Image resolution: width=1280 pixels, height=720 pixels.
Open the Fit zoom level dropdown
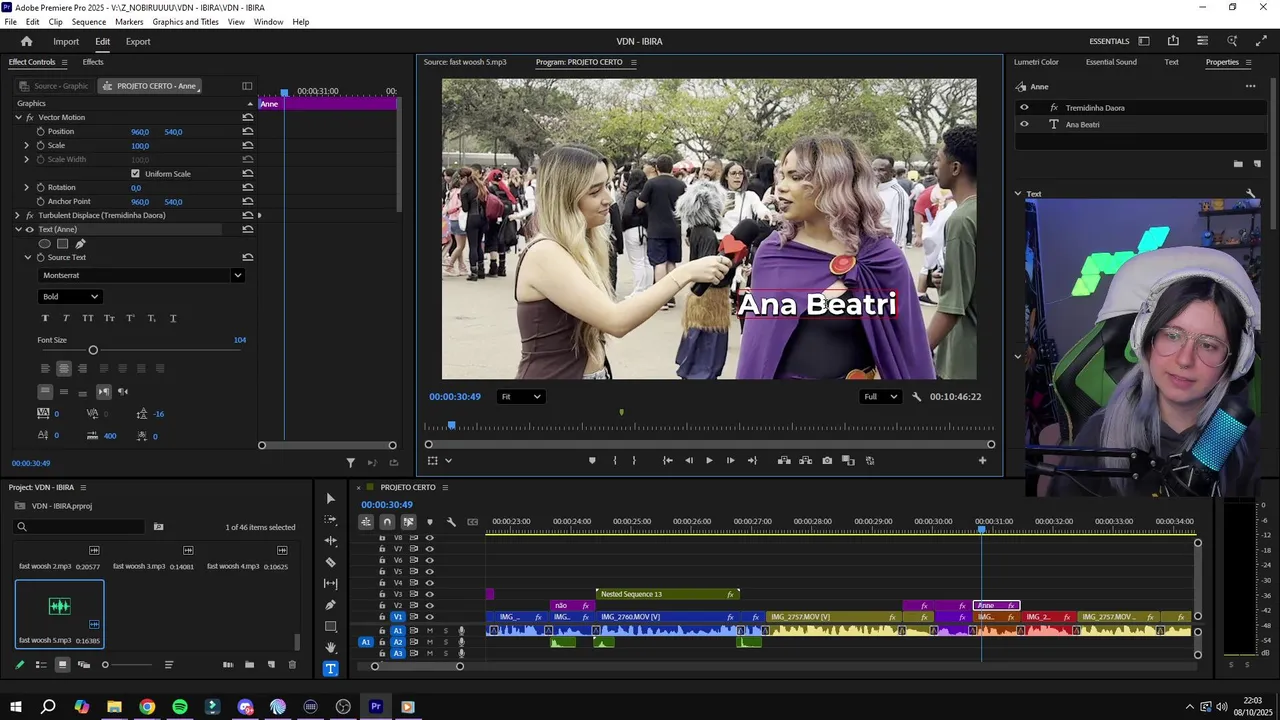[x=521, y=397]
